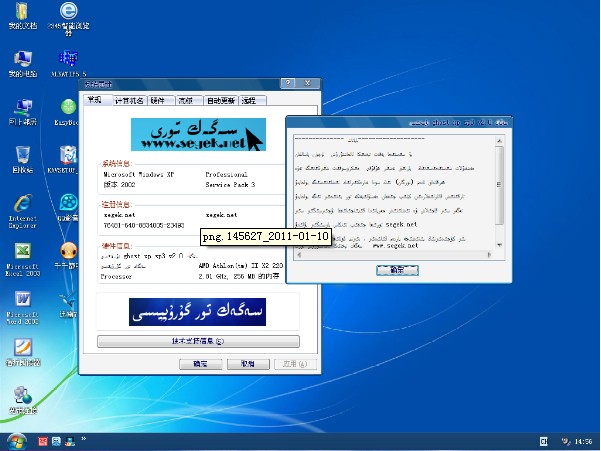Image resolution: width=601 pixels, height=451 pixels.
Task: Select the My Computer (我的电脑) desktop icon
Action: point(23,63)
